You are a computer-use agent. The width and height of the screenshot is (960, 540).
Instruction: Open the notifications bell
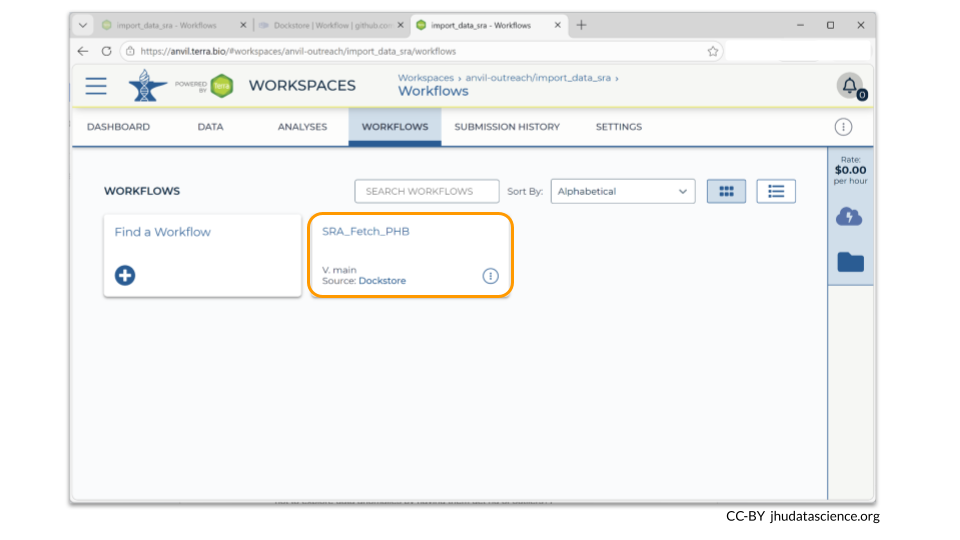click(850, 86)
